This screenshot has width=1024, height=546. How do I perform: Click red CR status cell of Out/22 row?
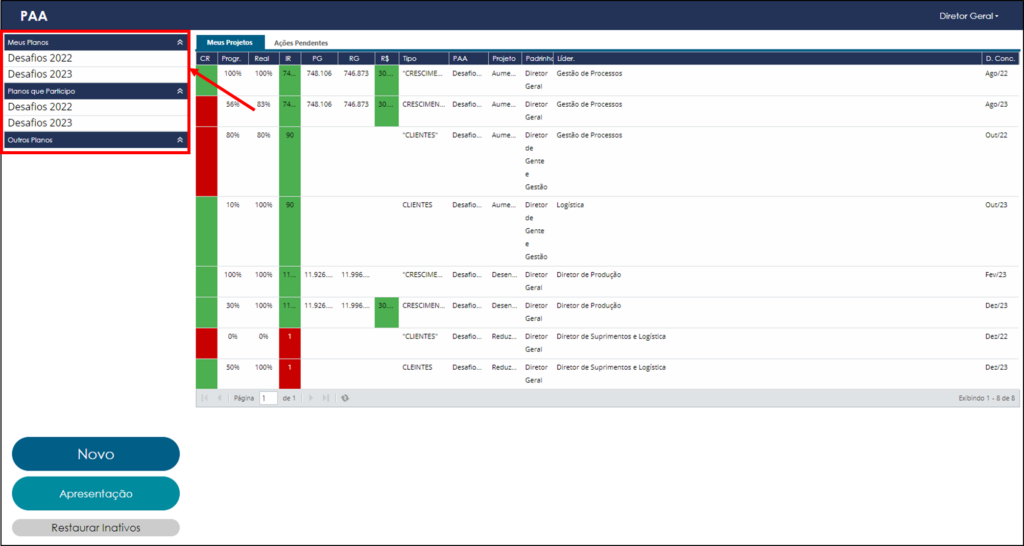pos(206,161)
